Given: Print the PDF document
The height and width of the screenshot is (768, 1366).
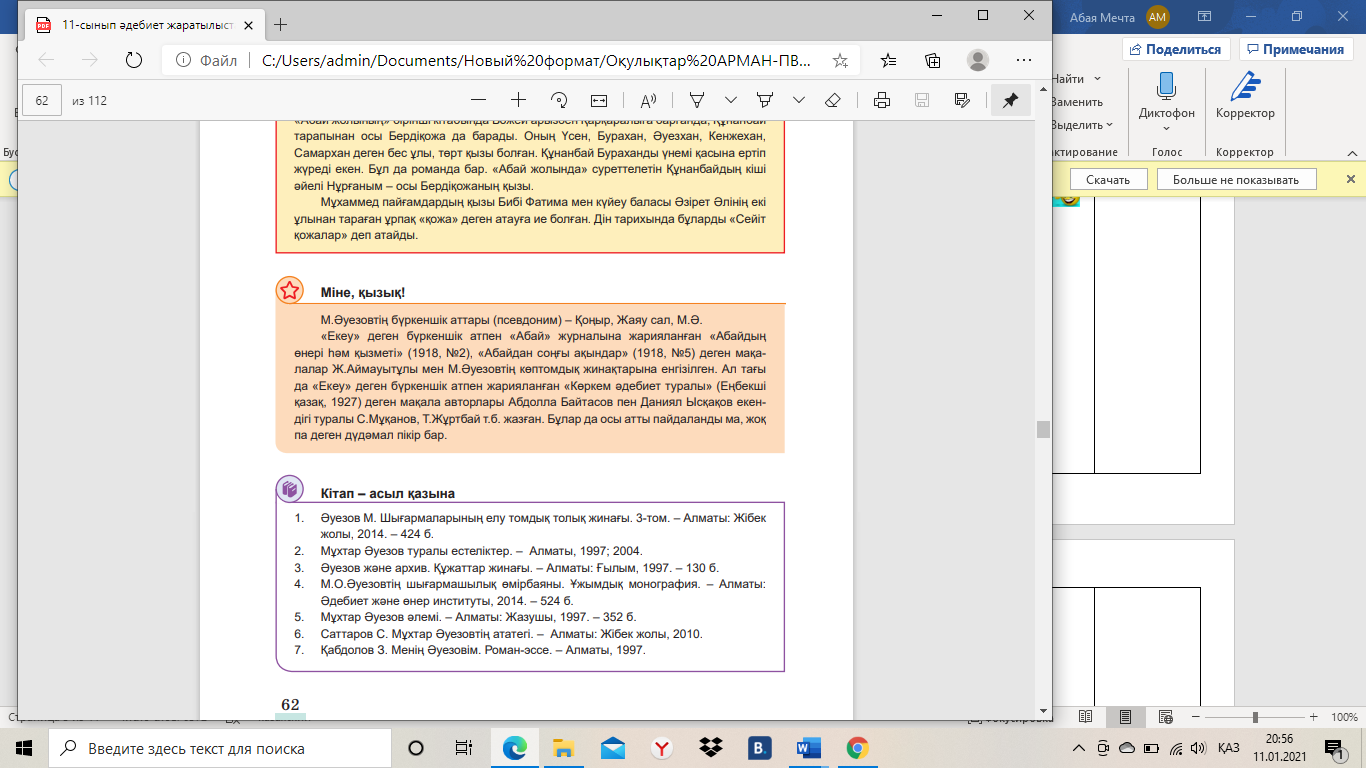Looking at the screenshot, I should (x=881, y=100).
